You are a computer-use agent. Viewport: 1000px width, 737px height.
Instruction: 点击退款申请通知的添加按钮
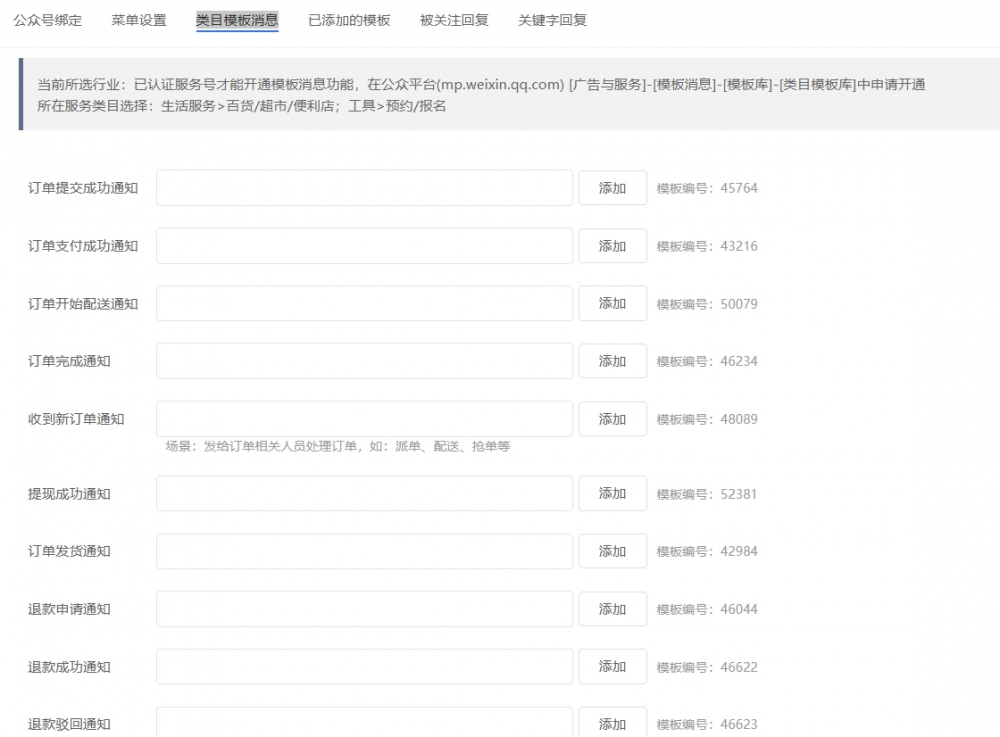click(x=612, y=609)
